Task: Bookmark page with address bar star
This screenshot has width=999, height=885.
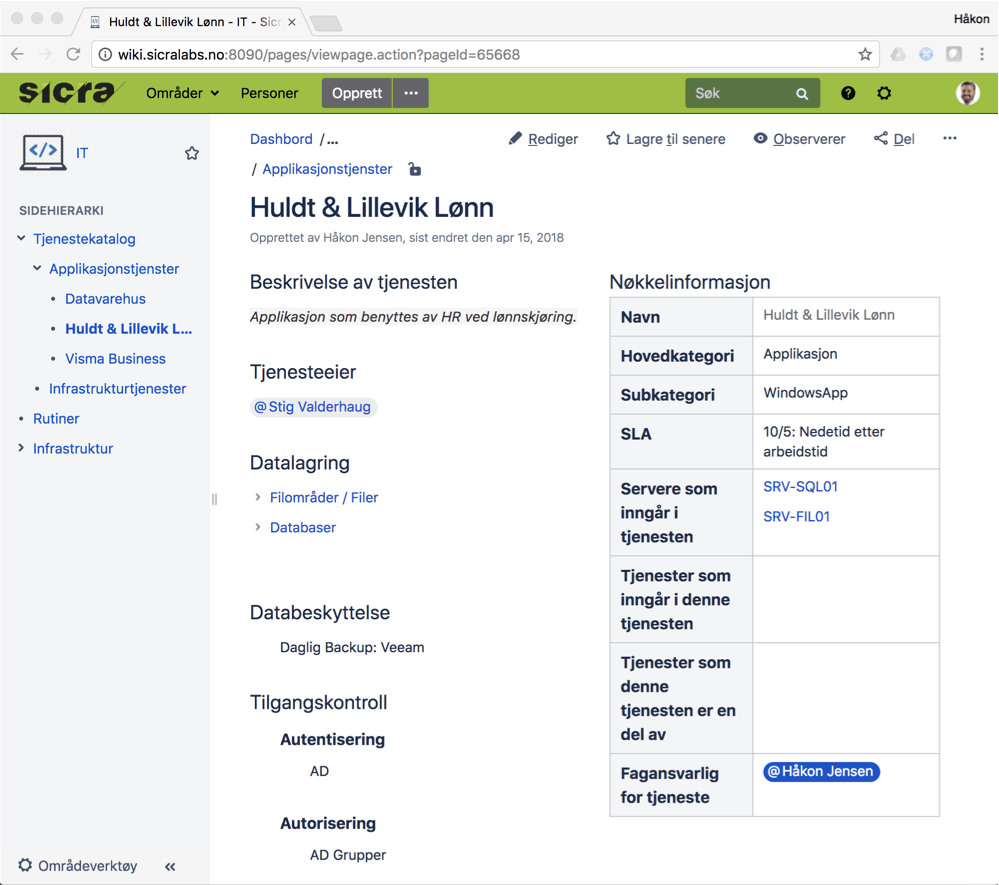Action: click(865, 54)
